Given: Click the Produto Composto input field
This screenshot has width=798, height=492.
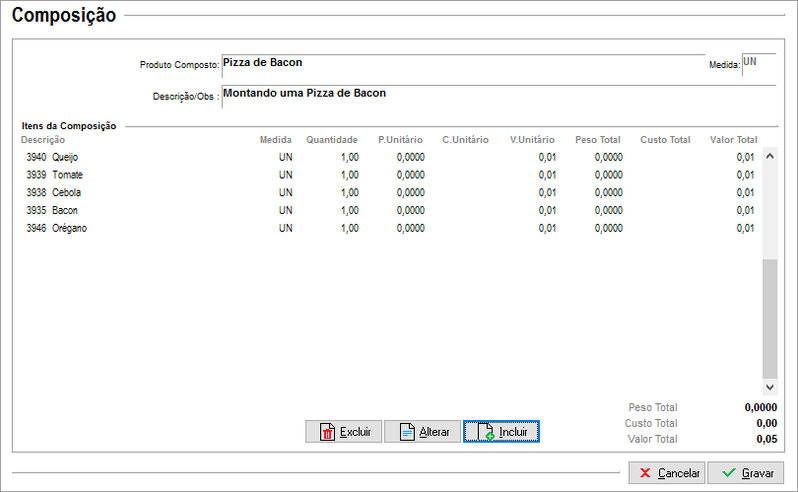Looking at the screenshot, I should pyautogui.click(x=462, y=64).
